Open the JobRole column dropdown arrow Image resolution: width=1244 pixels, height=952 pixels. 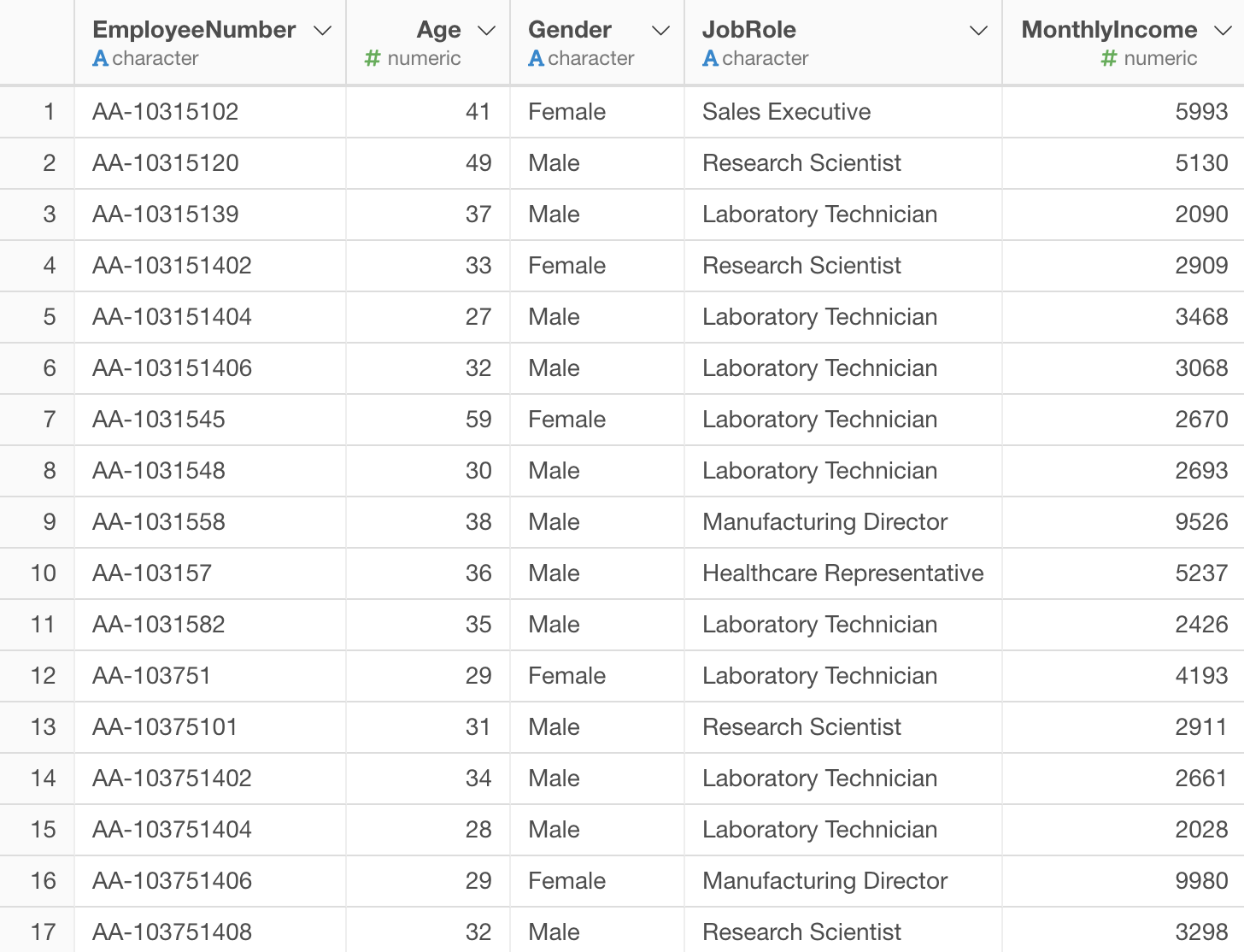pos(978,31)
